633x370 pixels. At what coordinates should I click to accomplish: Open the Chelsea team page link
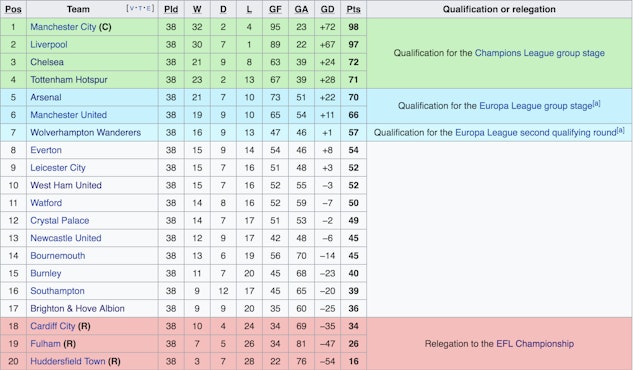pos(47,62)
